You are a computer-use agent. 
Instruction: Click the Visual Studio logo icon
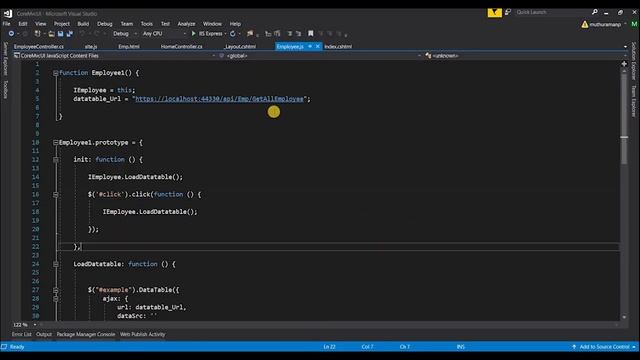[x=7, y=13]
